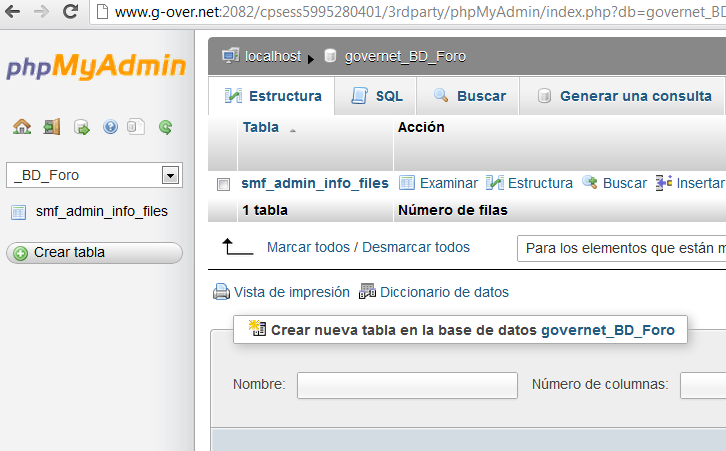Click the page icon in address bar
The width and height of the screenshot is (726, 451).
[102, 12]
